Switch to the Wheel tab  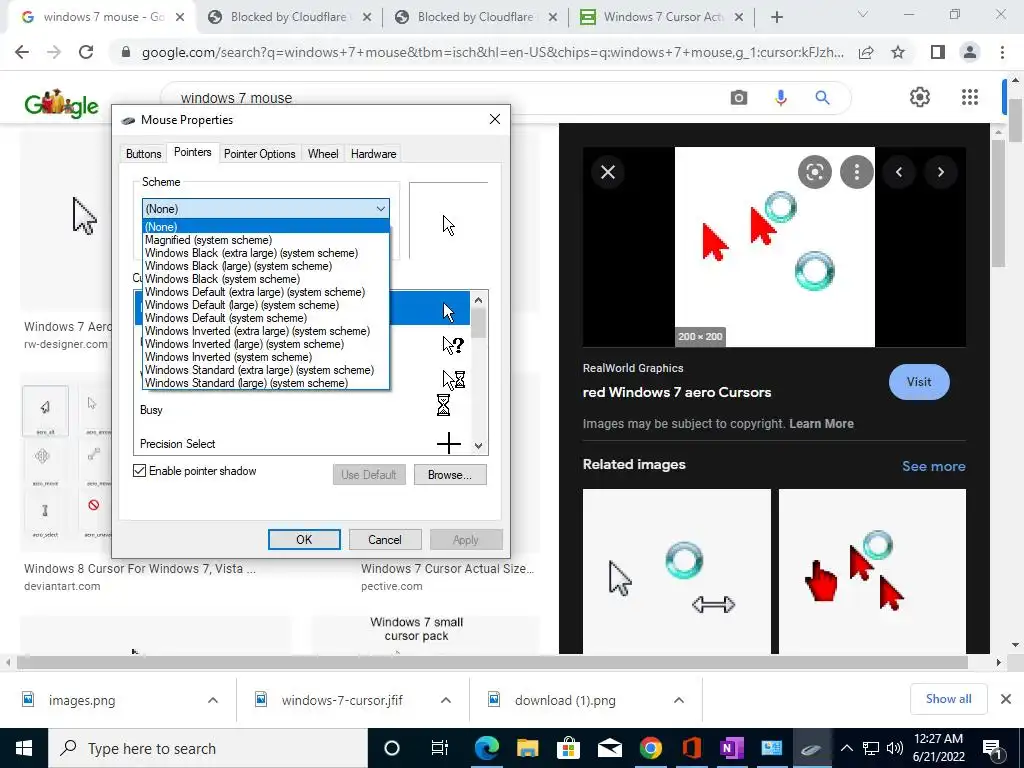tap(323, 153)
